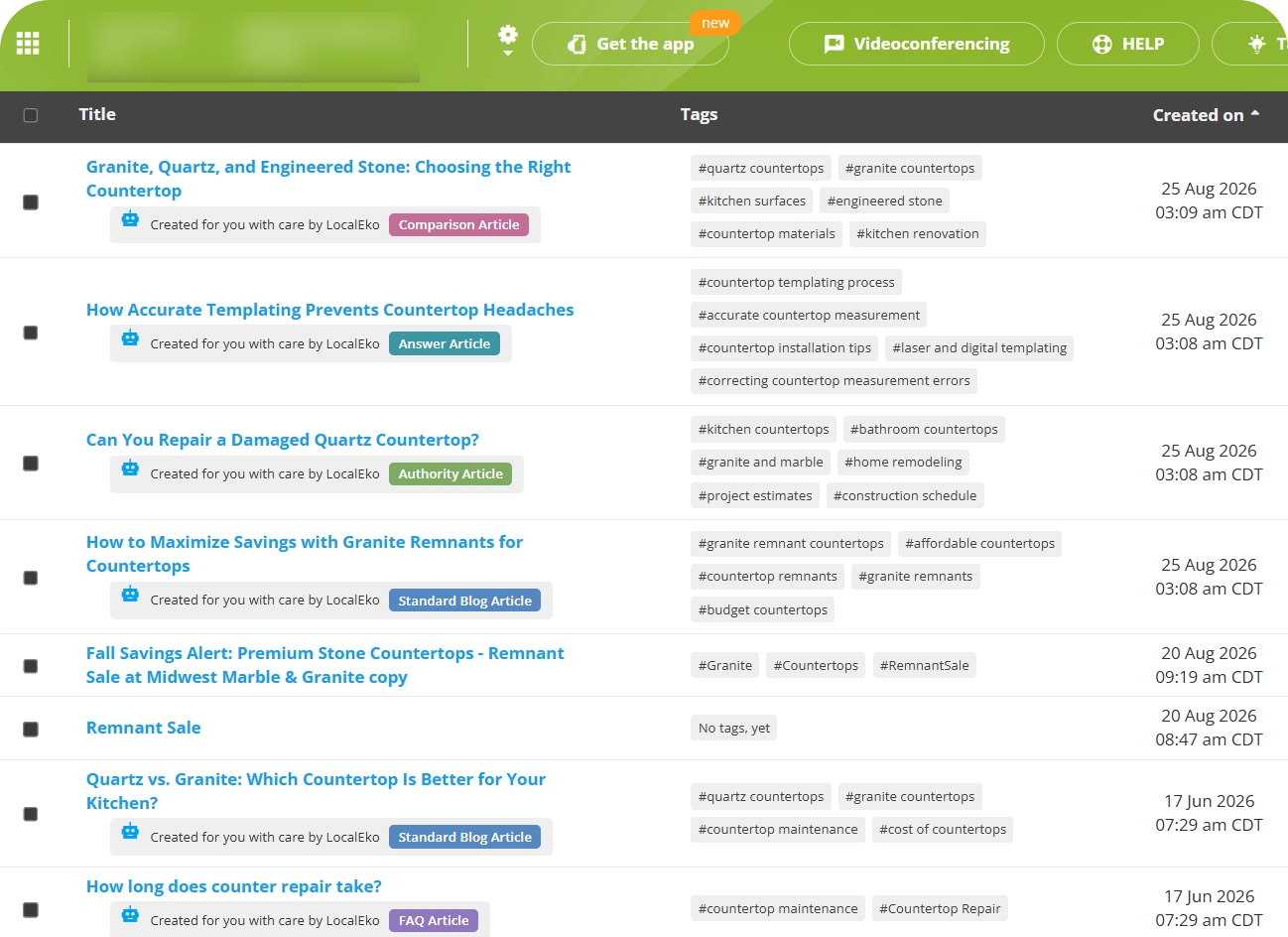Open Videoconferencing
Viewport: 1288px width, 937px height.
pos(916,44)
